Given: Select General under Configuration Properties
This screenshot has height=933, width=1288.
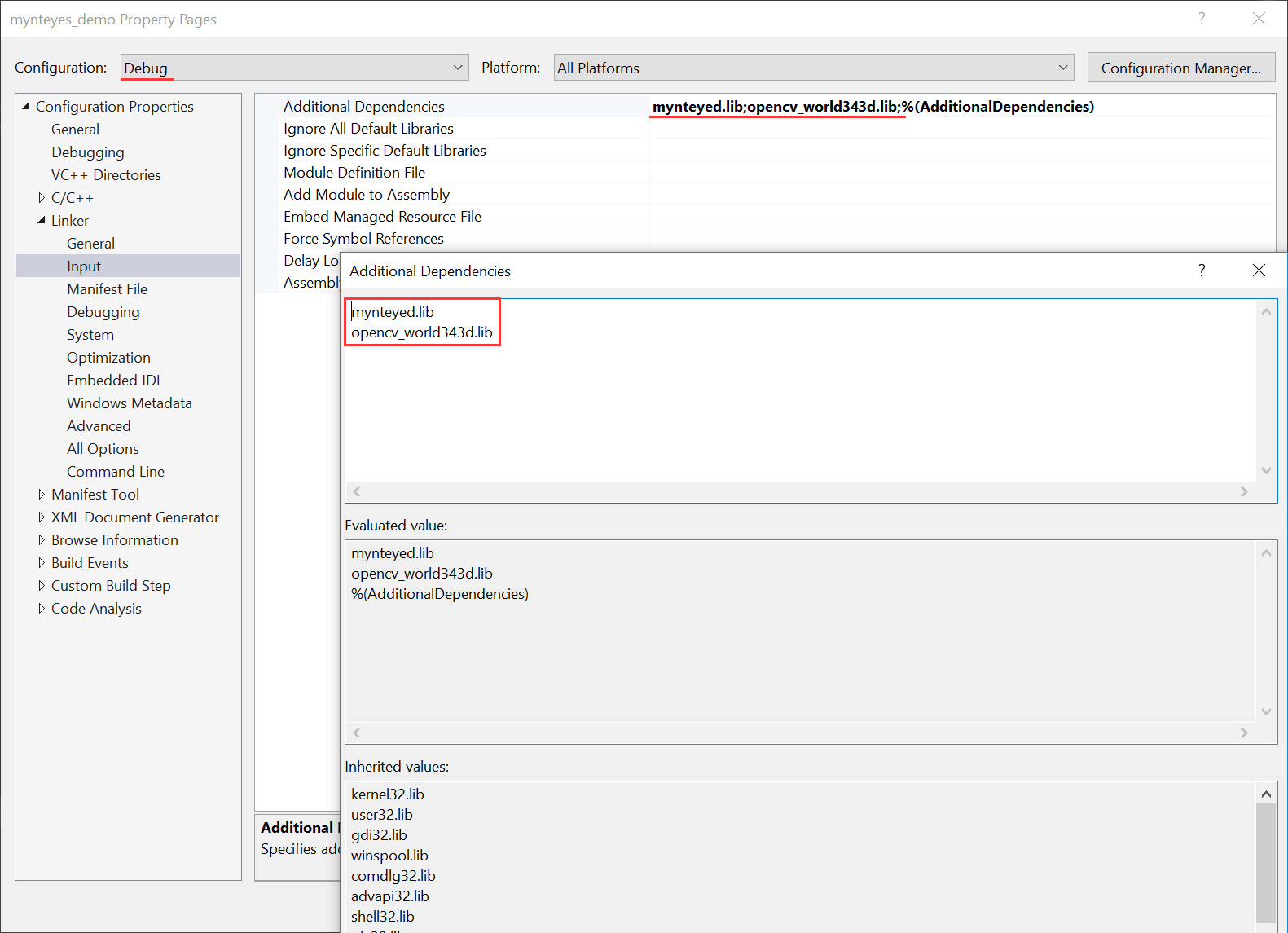Looking at the screenshot, I should [x=75, y=130].
